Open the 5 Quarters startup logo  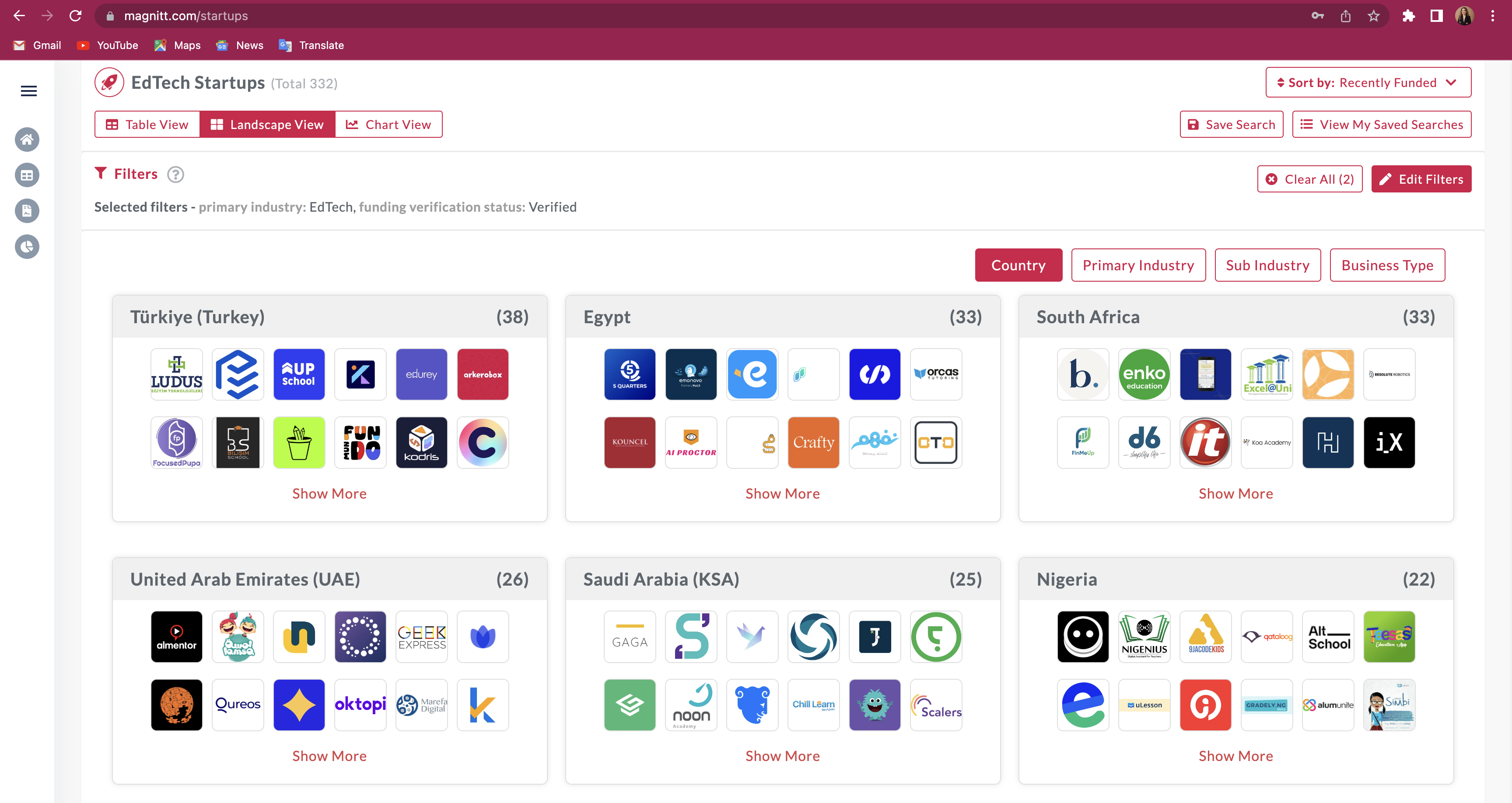[630, 374]
